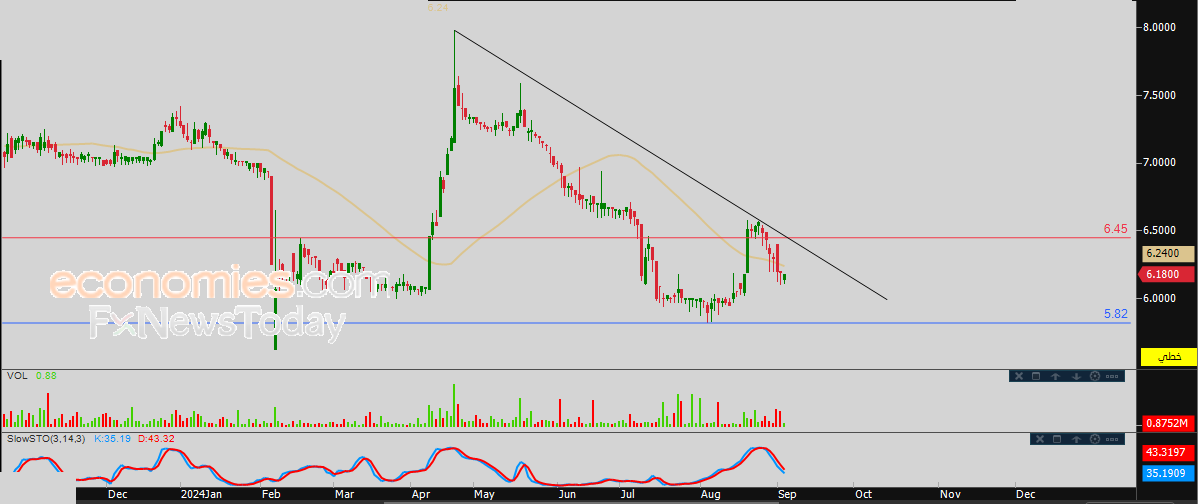1198x504 pixels.
Task: Open VOL panel settings gear
Action: 1095,376
